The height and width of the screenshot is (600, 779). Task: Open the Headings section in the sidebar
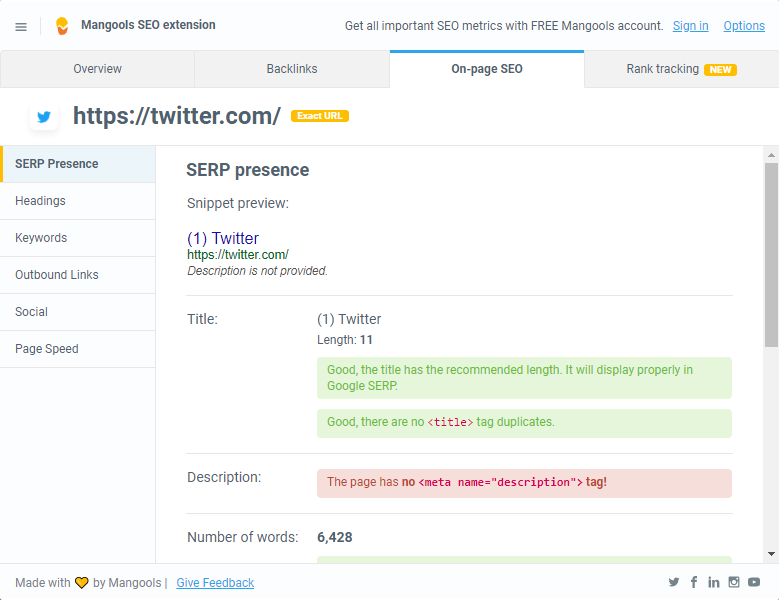[x=78, y=201]
